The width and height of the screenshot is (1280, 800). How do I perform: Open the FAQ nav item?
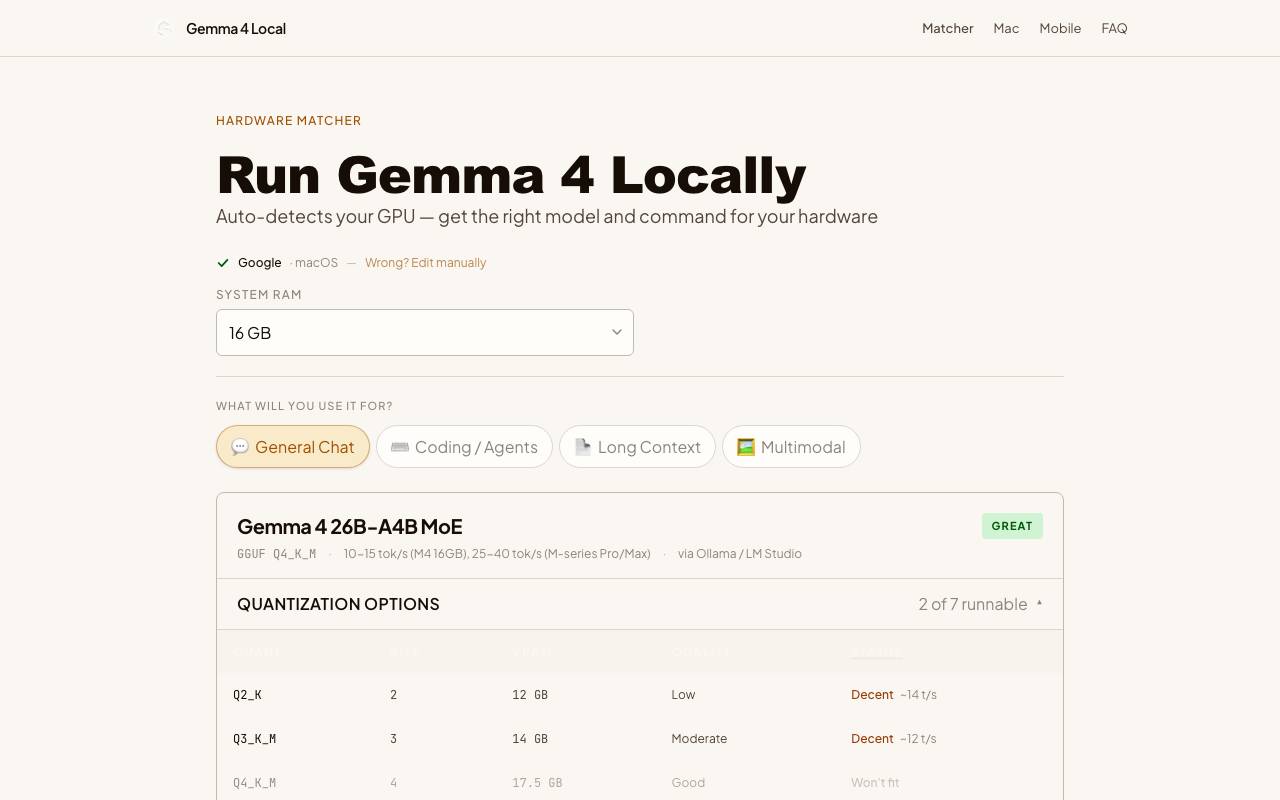1114,29
